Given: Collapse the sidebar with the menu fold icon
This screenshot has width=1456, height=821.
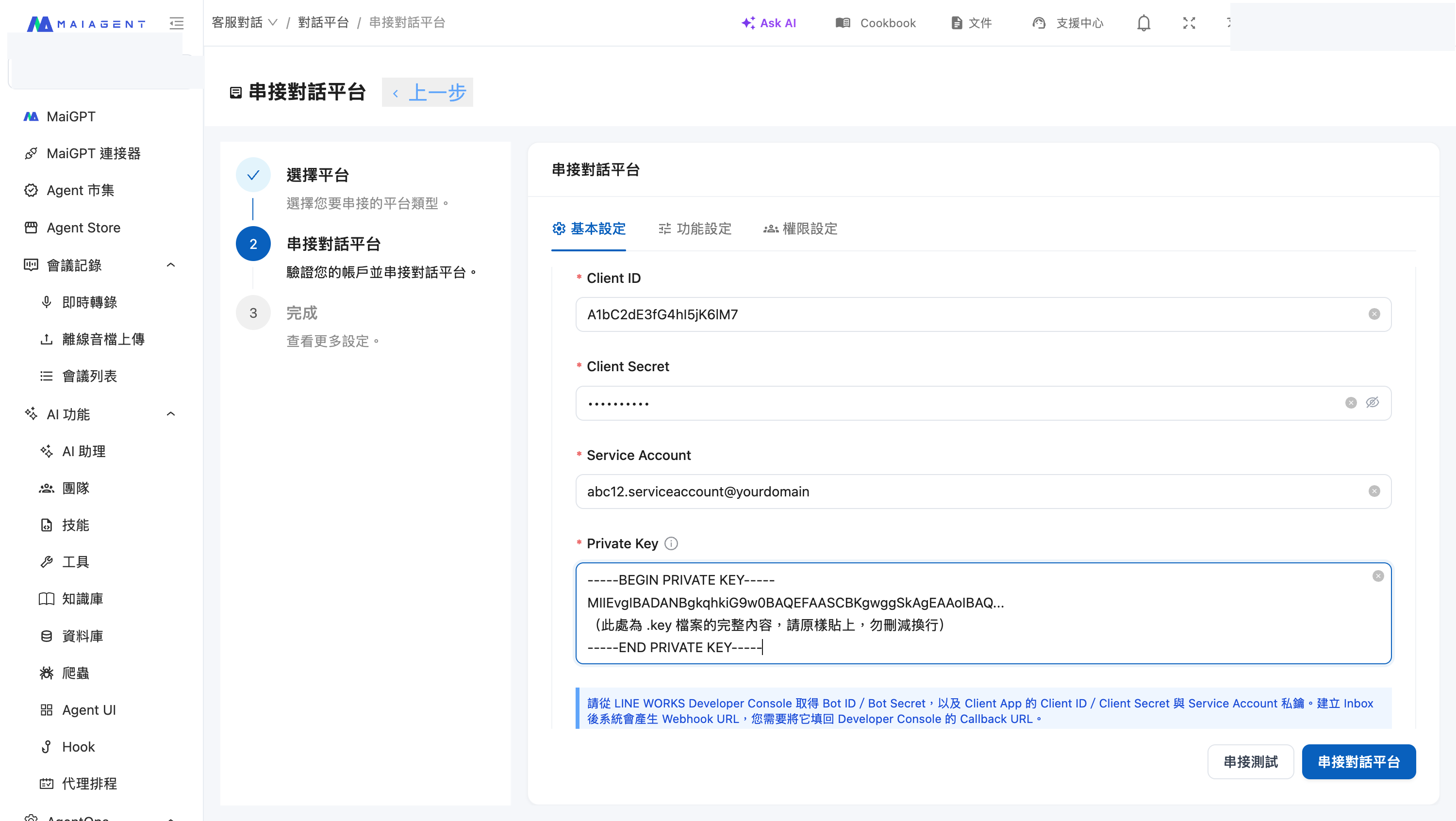Looking at the screenshot, I should tap(176, 23).
